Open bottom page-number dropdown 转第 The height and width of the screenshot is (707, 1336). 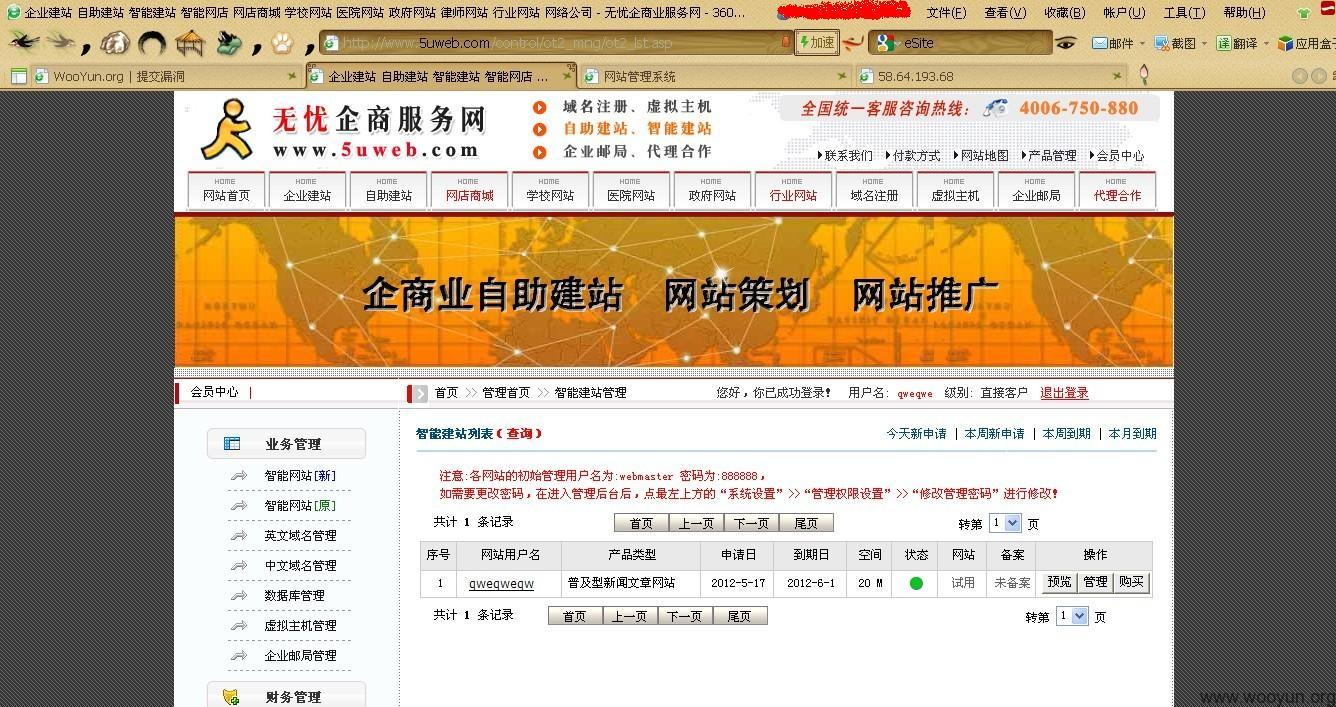pos(1072,617)
